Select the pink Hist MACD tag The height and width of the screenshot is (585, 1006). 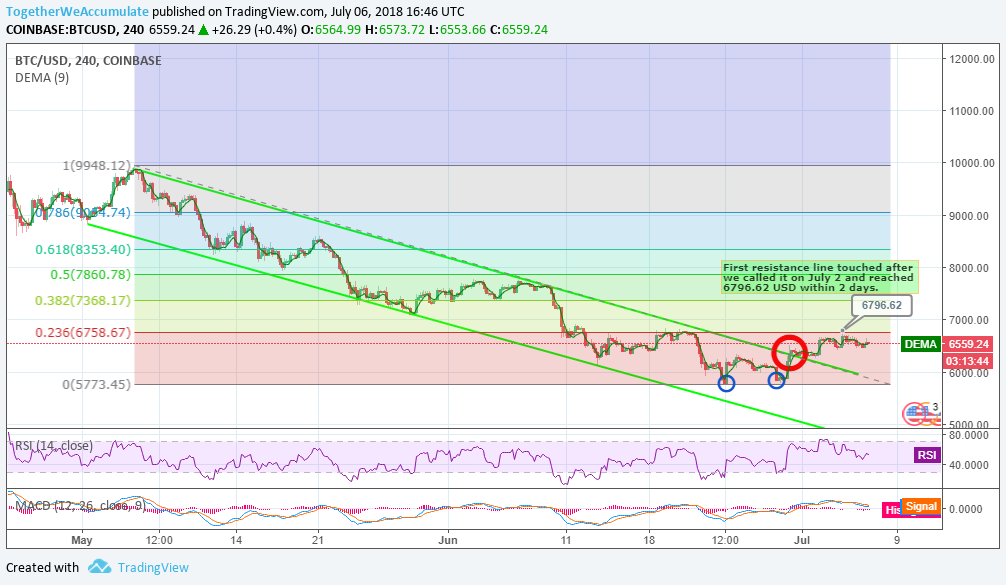(x=892, y=510)
